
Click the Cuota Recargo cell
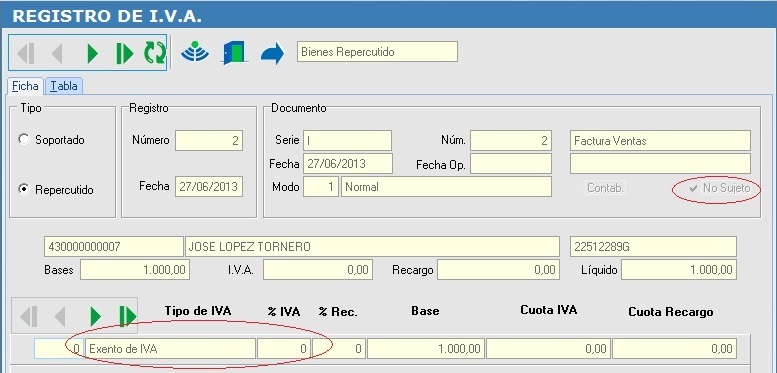(674, 349)
